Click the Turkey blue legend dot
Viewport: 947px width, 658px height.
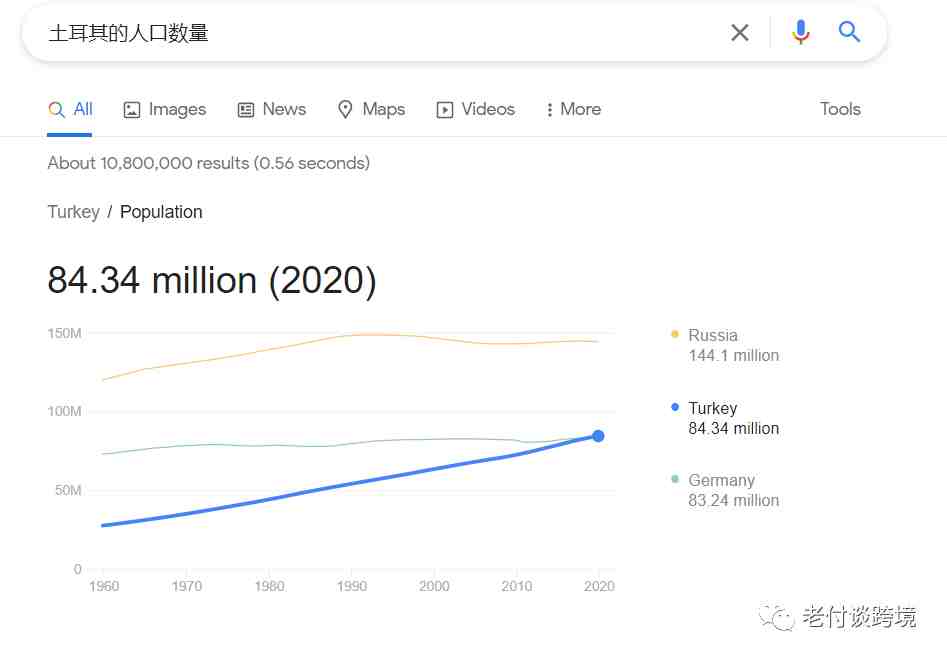pyautogui.click(x=675, y=408)
